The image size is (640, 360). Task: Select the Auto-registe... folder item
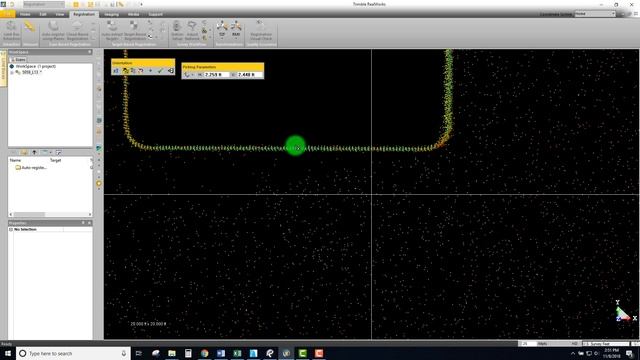pos(31,168)
